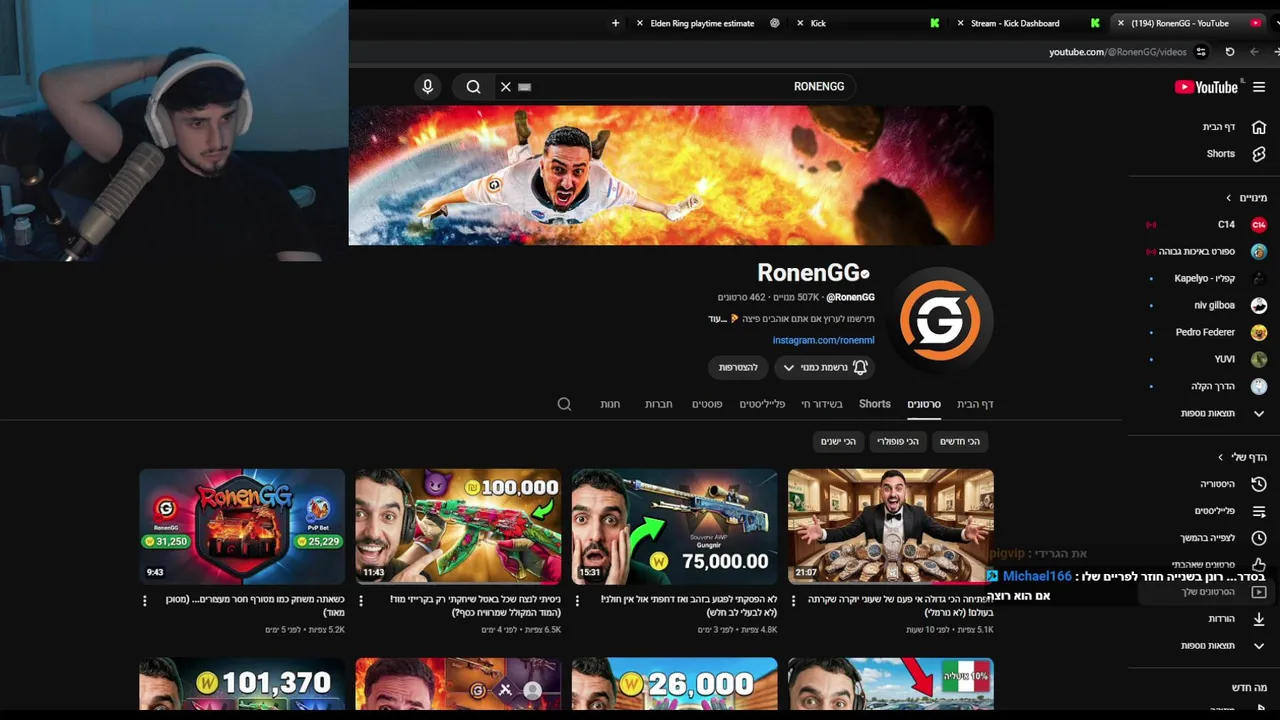Open the 26,000 video thumbnail
This screenshot has width=1280, height=720.
point(674,682)
